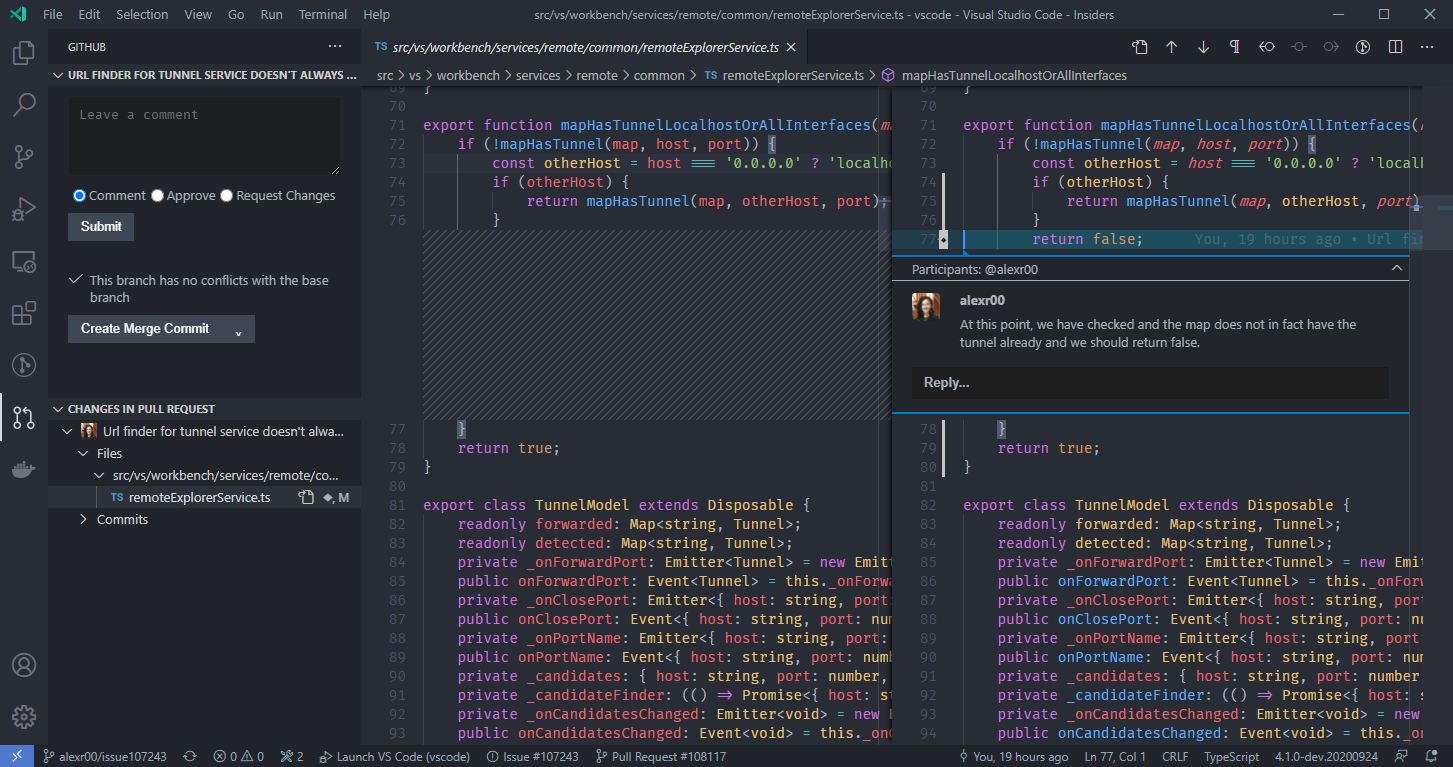The height and width of the screenshot is (767, 1453).
Task: Click the Open File icon in editor toolbar
Action: (x=1140, y=47)
